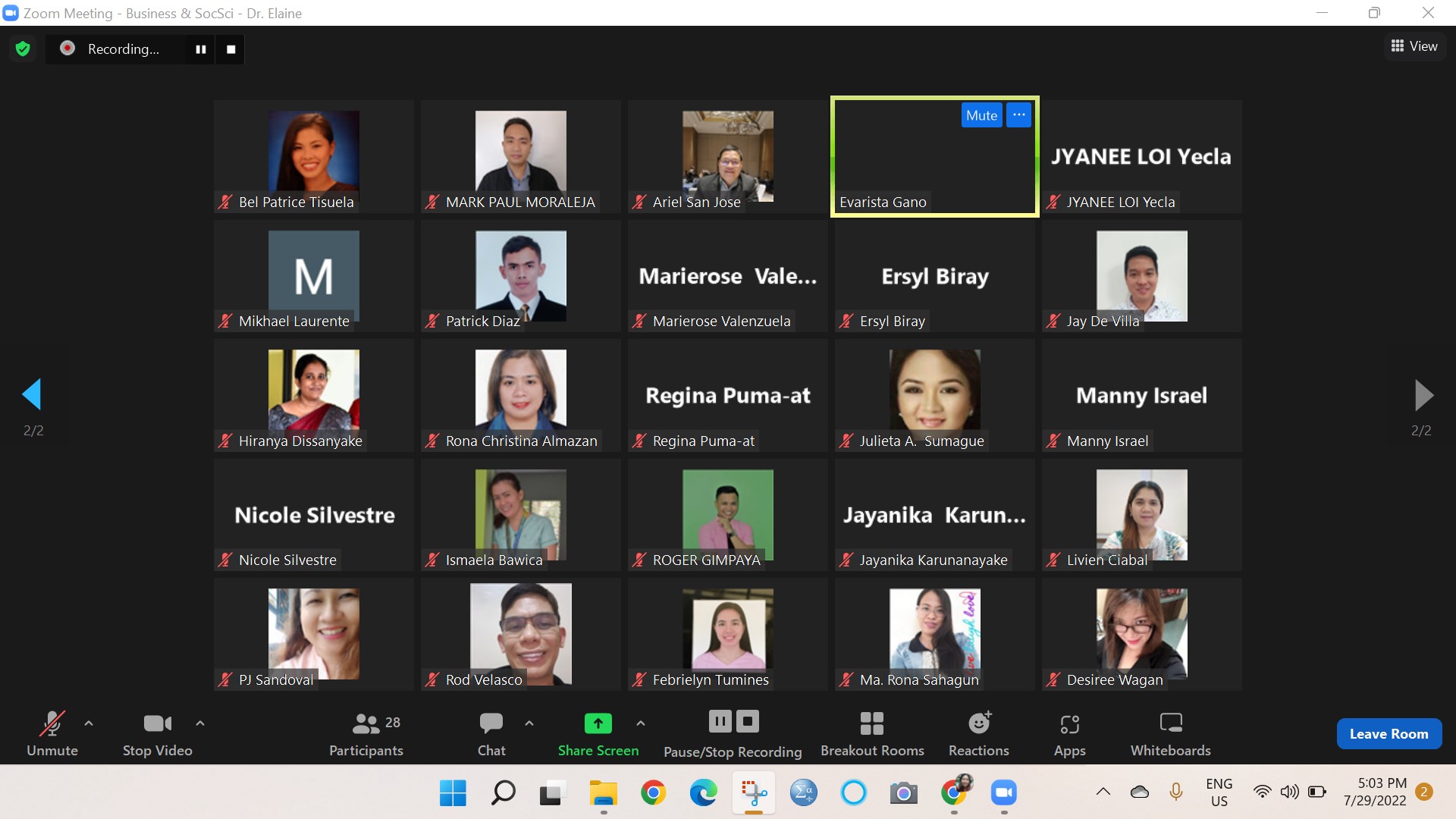Expand audio options arrow beside Unmute
Image resolution: width=1456 pixels, height=819 pixels.
(x=89, y=723)
